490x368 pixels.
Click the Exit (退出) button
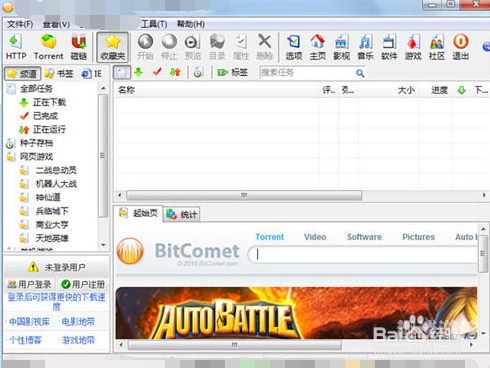click(461, 47)
